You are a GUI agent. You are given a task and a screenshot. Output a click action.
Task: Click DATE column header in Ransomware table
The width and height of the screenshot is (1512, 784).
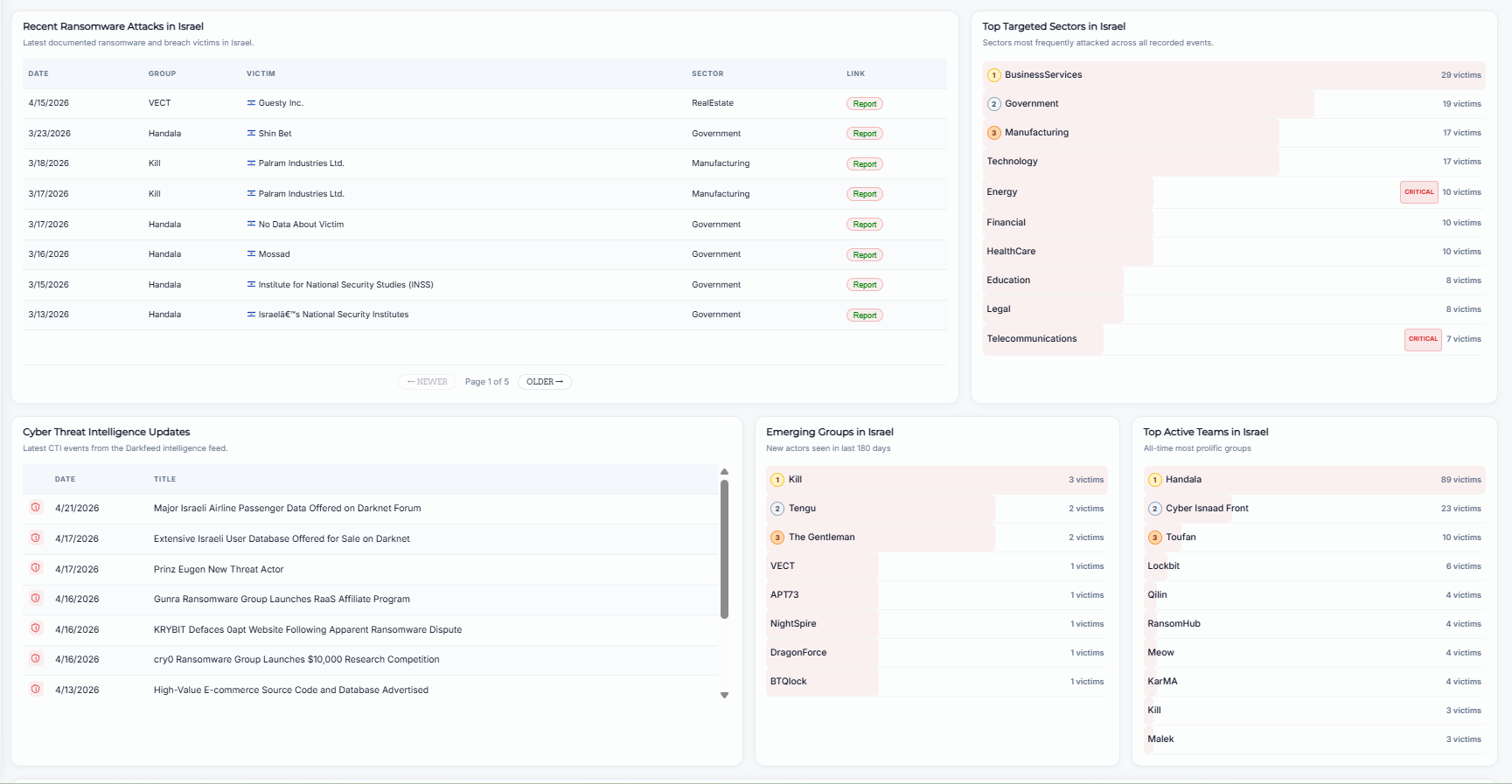pyautogui.click(x=38, y=73)
